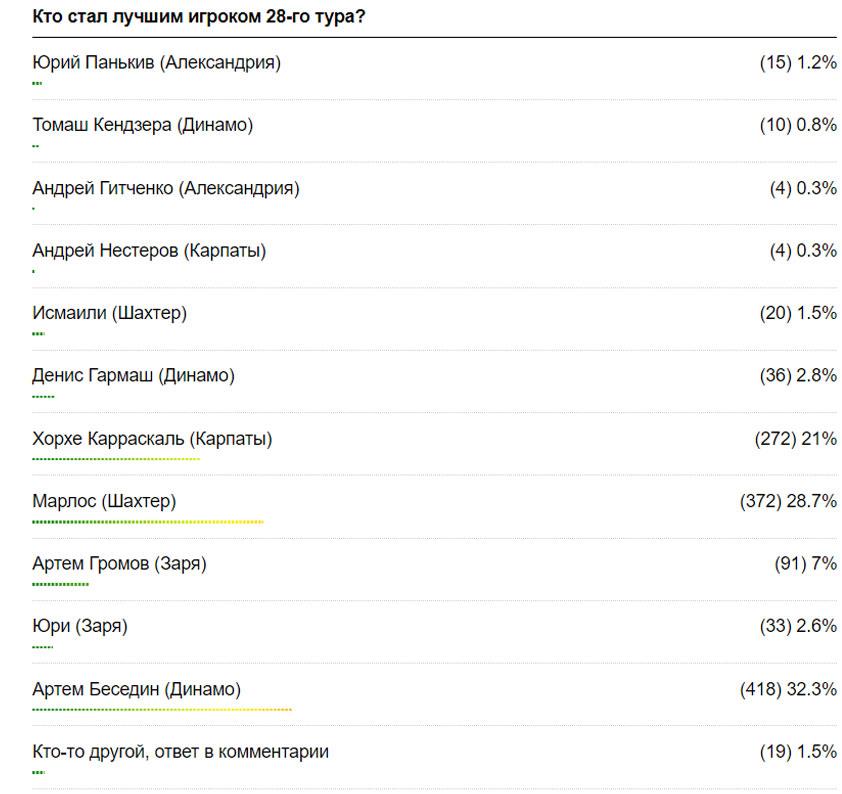Image resolution: width=842 pixels, height=794 pixels.
Task: Choose Хорхе Карраскаль (Карпаты) in the list
Action: point(152,439)
